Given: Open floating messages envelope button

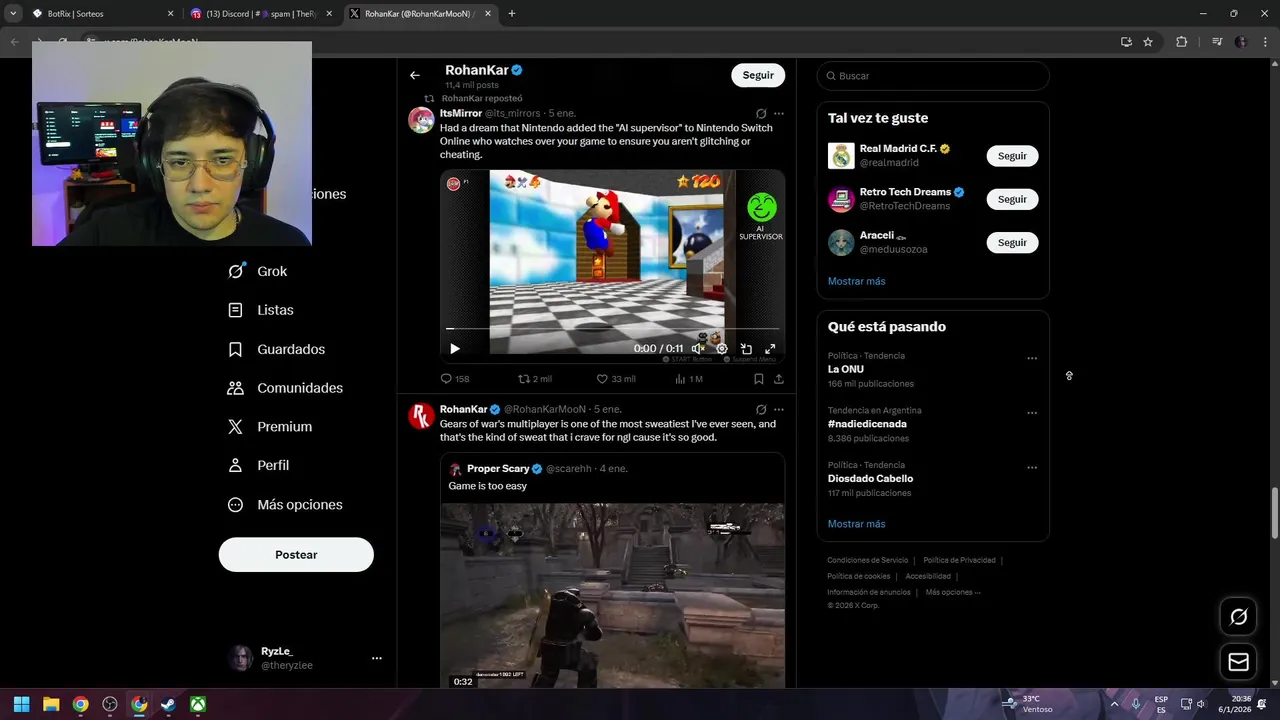Looking at the screenshot, I should [x=1238, y=662].
